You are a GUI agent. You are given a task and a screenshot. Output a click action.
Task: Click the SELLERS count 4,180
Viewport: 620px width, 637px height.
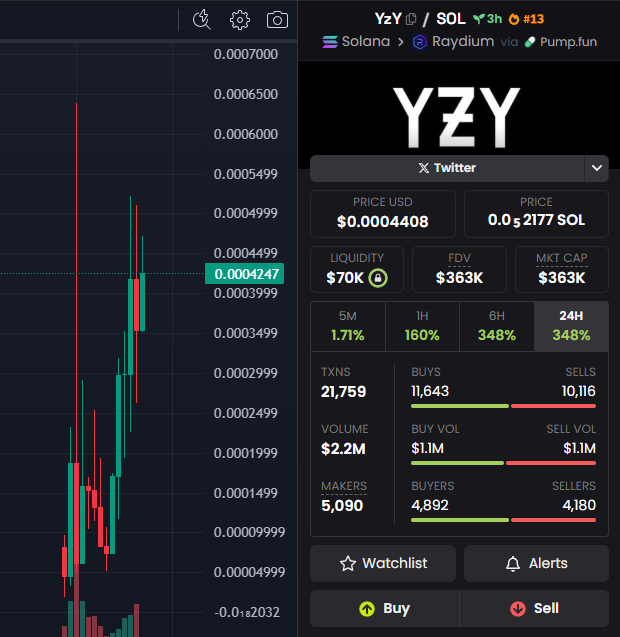pos(579,505)
